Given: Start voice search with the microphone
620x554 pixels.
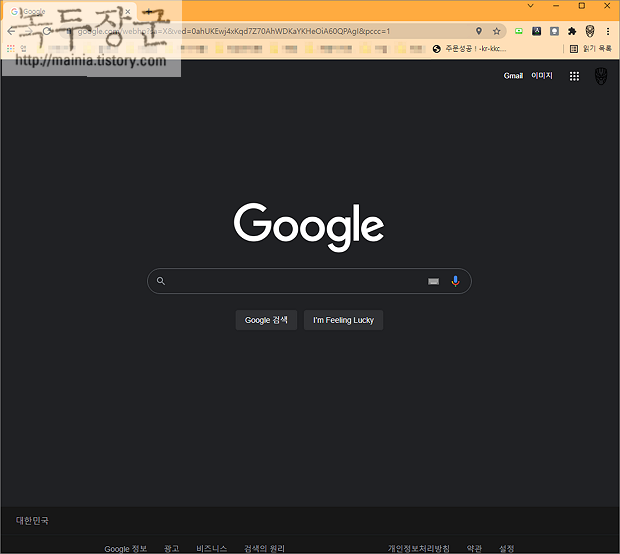Looking at the screenshot, I should pyautogui.click(x=456, y=281).
